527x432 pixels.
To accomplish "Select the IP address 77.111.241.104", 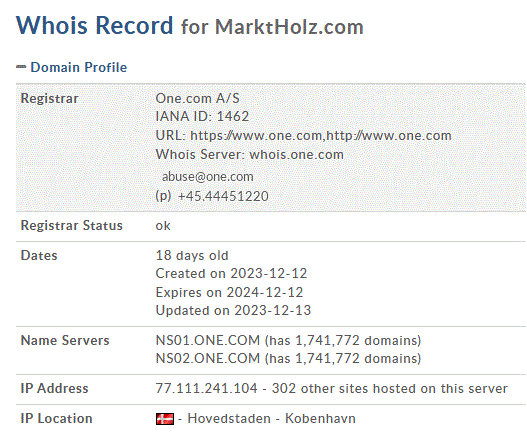I will (206, 389).
